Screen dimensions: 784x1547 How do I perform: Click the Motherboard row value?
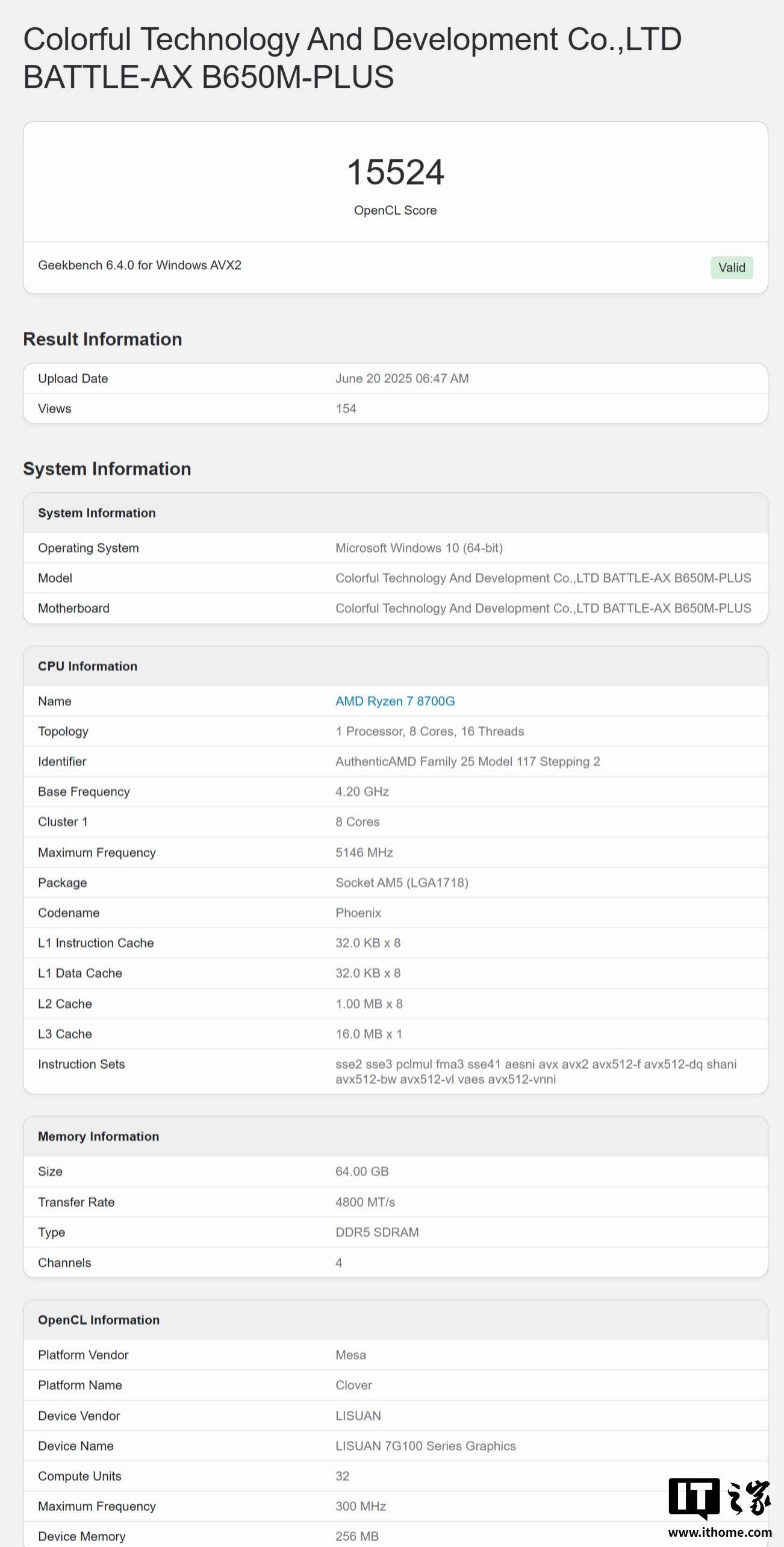click(543, 608)
